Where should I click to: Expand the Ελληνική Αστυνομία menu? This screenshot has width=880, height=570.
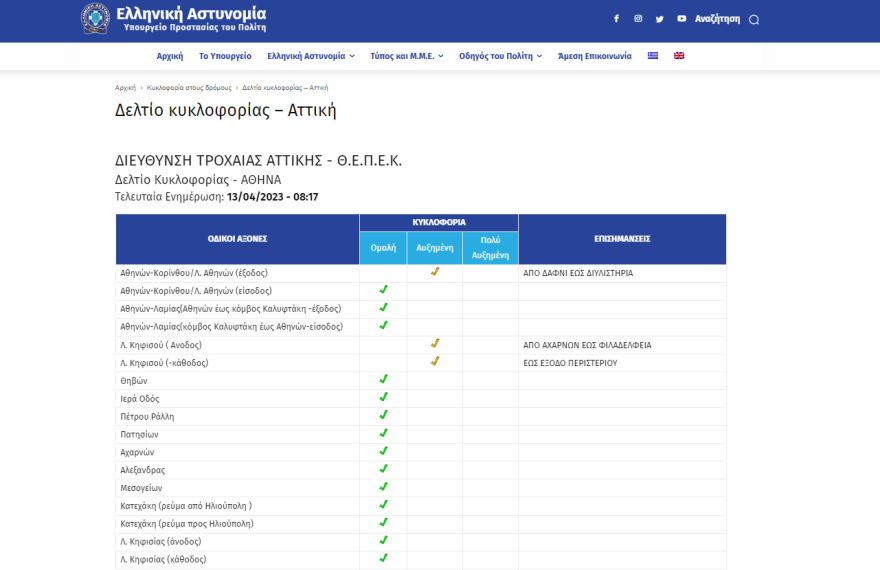[311, 56]
